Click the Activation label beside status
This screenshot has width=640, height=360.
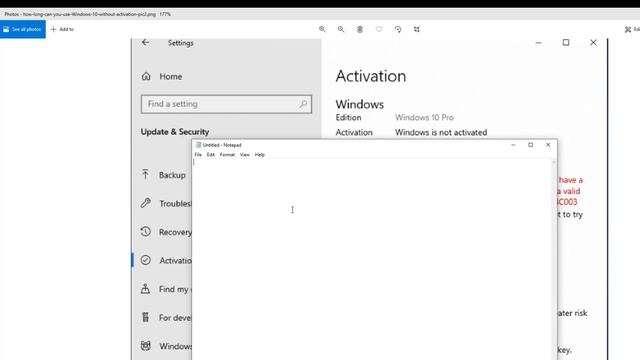pos(354,132)
